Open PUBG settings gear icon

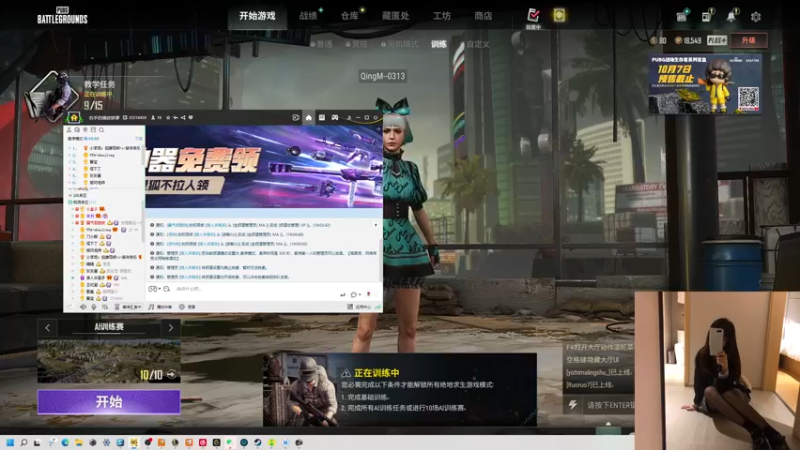coord(756,17)
